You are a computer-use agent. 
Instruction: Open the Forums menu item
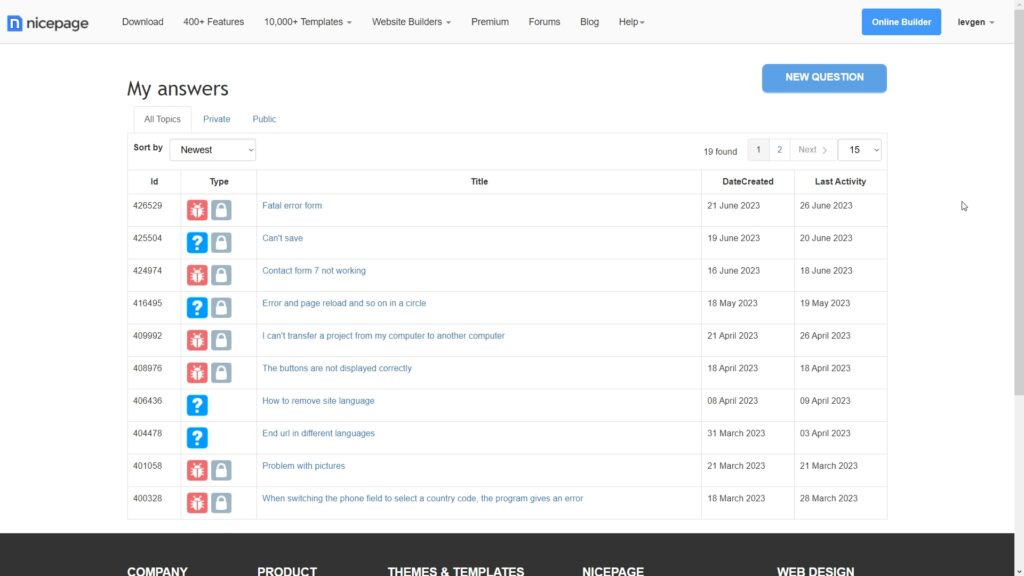click(x=544, y=22)
